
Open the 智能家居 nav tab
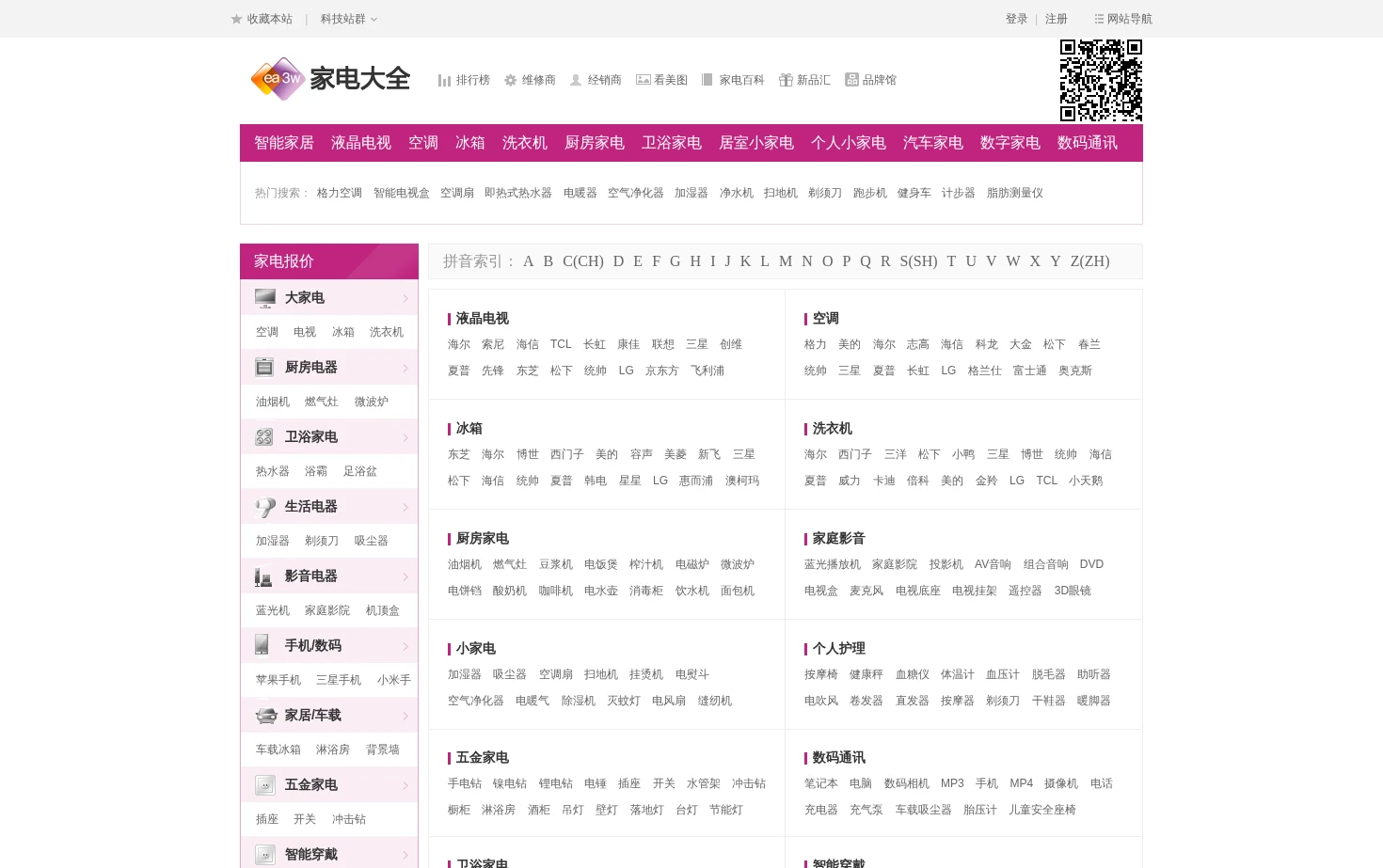[x=284, y=143]
